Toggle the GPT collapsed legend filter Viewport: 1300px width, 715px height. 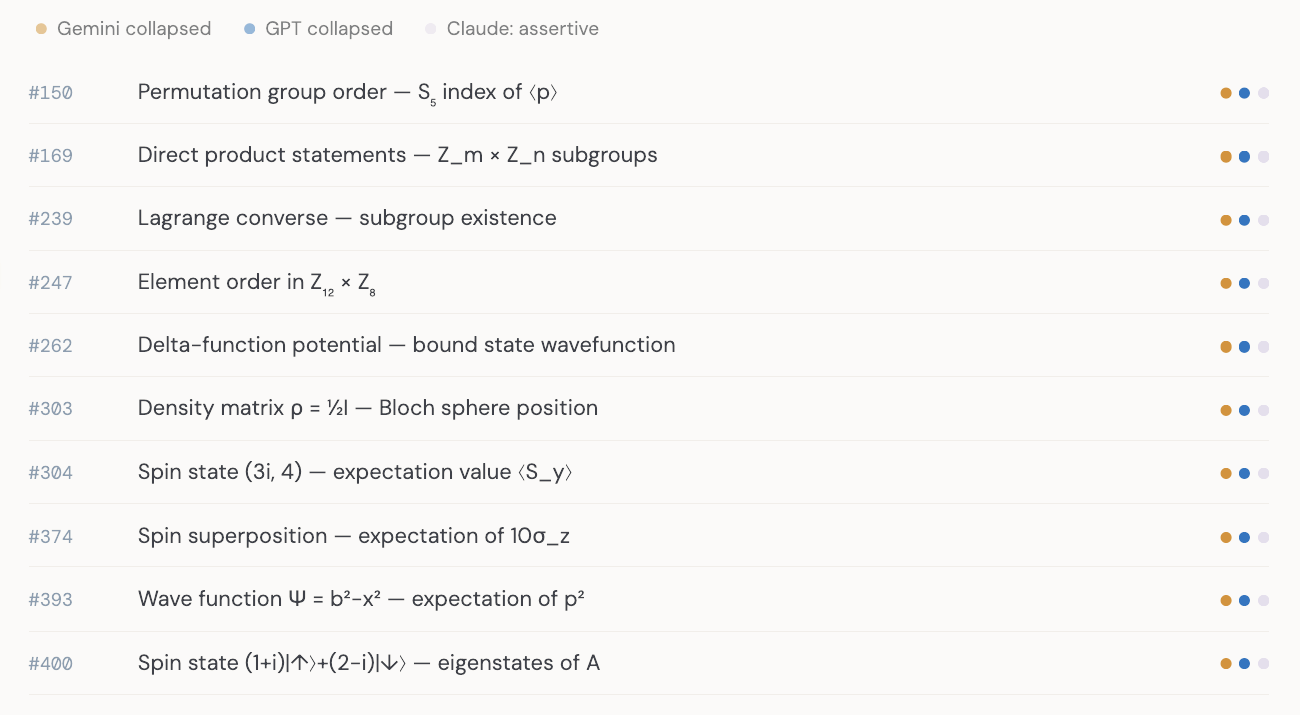coord(319,29)
